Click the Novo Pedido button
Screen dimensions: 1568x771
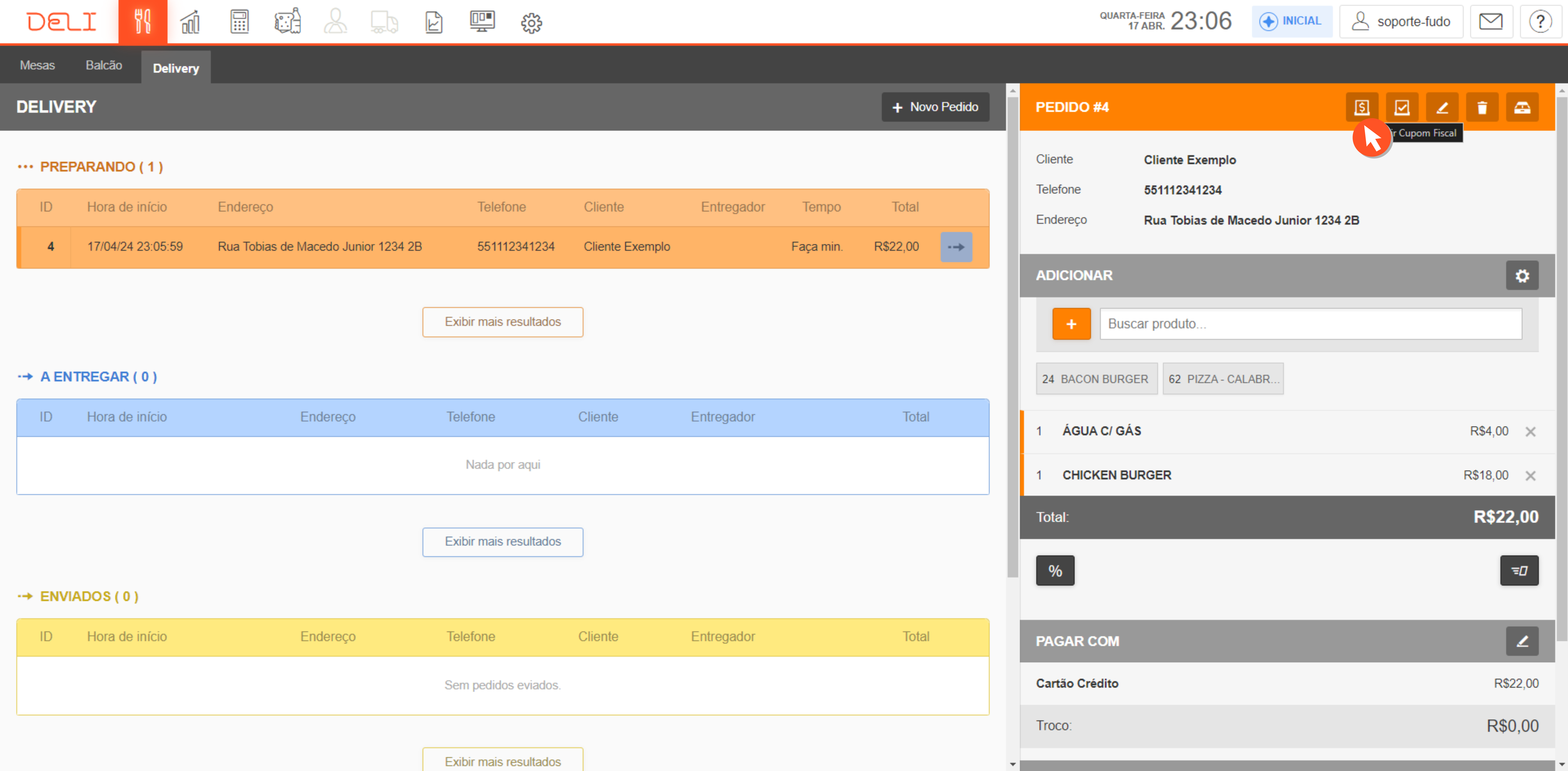935,107
